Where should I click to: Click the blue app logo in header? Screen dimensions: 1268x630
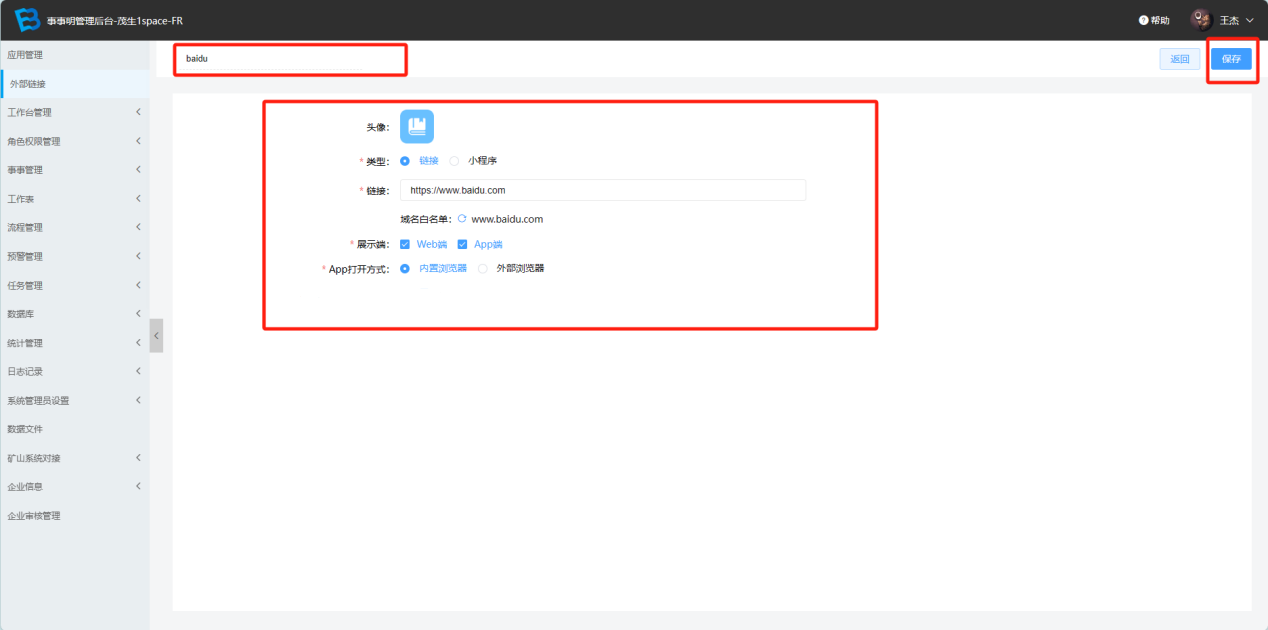28,20
